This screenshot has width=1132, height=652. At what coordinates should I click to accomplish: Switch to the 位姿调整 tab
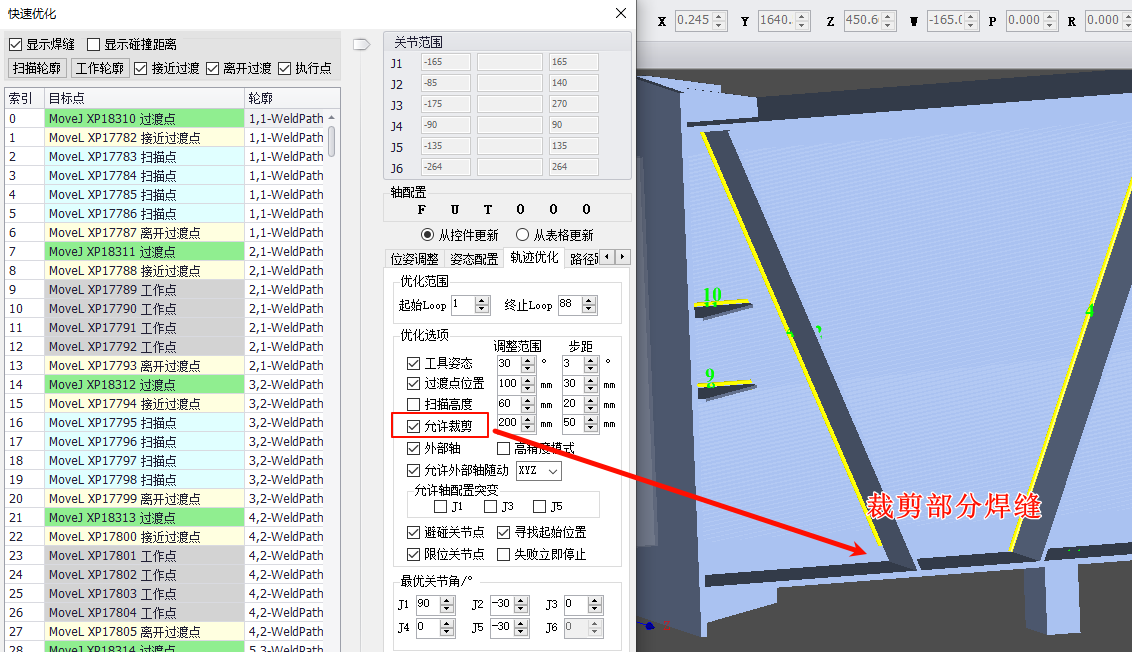click(x=414, y=258)
